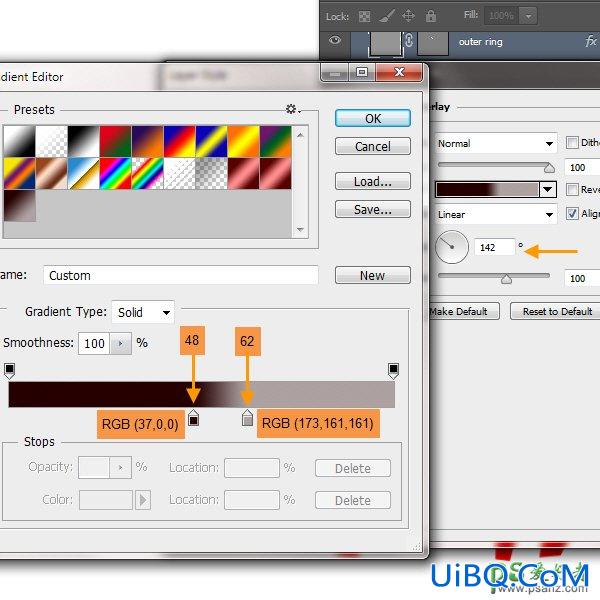Select the blue-yellow-blue gradient preset

click(x=212, y=141)
